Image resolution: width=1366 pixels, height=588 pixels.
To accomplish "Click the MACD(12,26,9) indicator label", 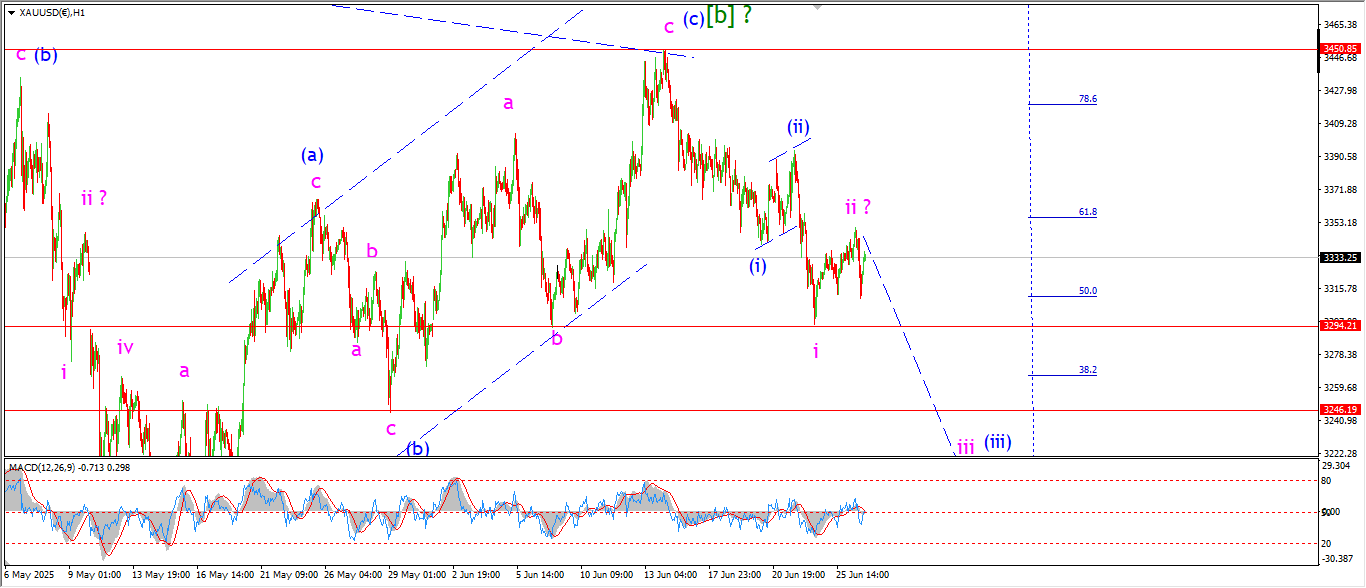I will click(x=49, y=467).
